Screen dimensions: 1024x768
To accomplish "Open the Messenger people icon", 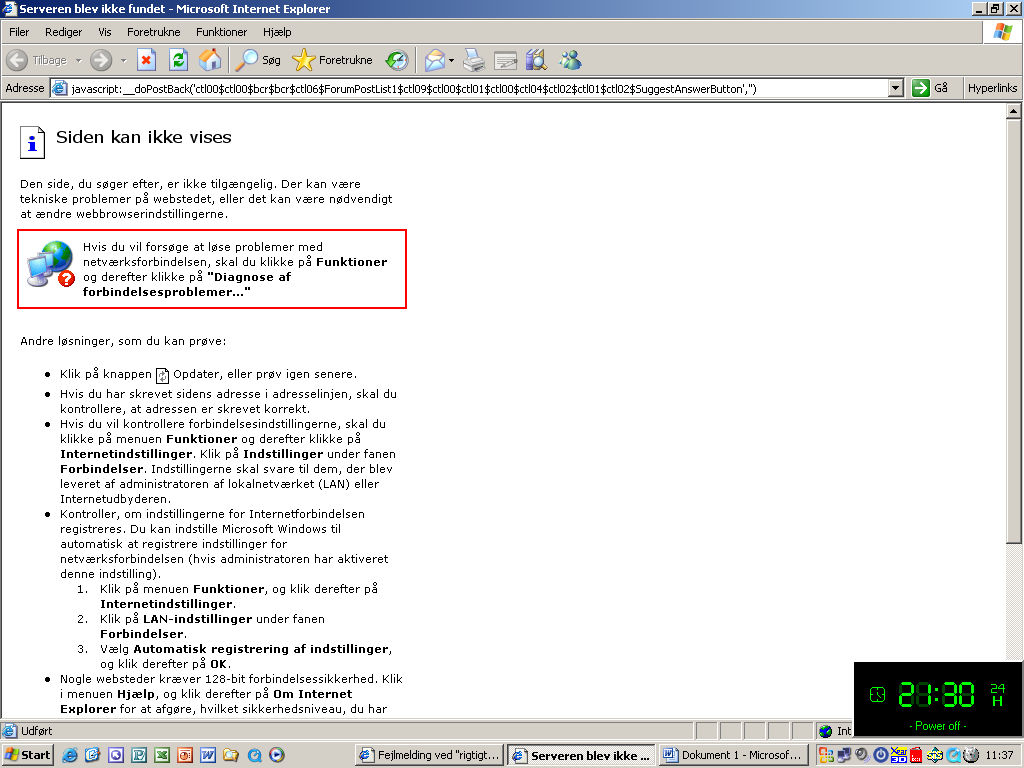I will [x=570, y=60].
